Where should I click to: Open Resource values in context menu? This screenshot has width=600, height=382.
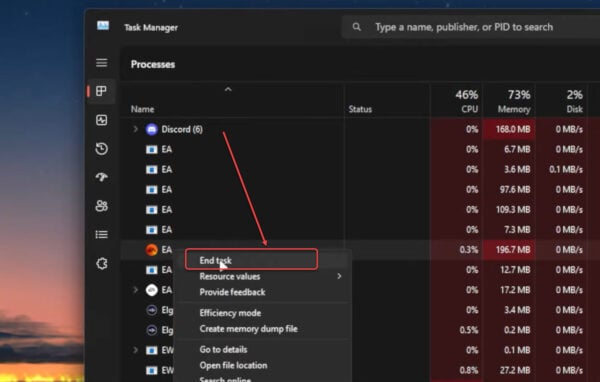(230, 276)
